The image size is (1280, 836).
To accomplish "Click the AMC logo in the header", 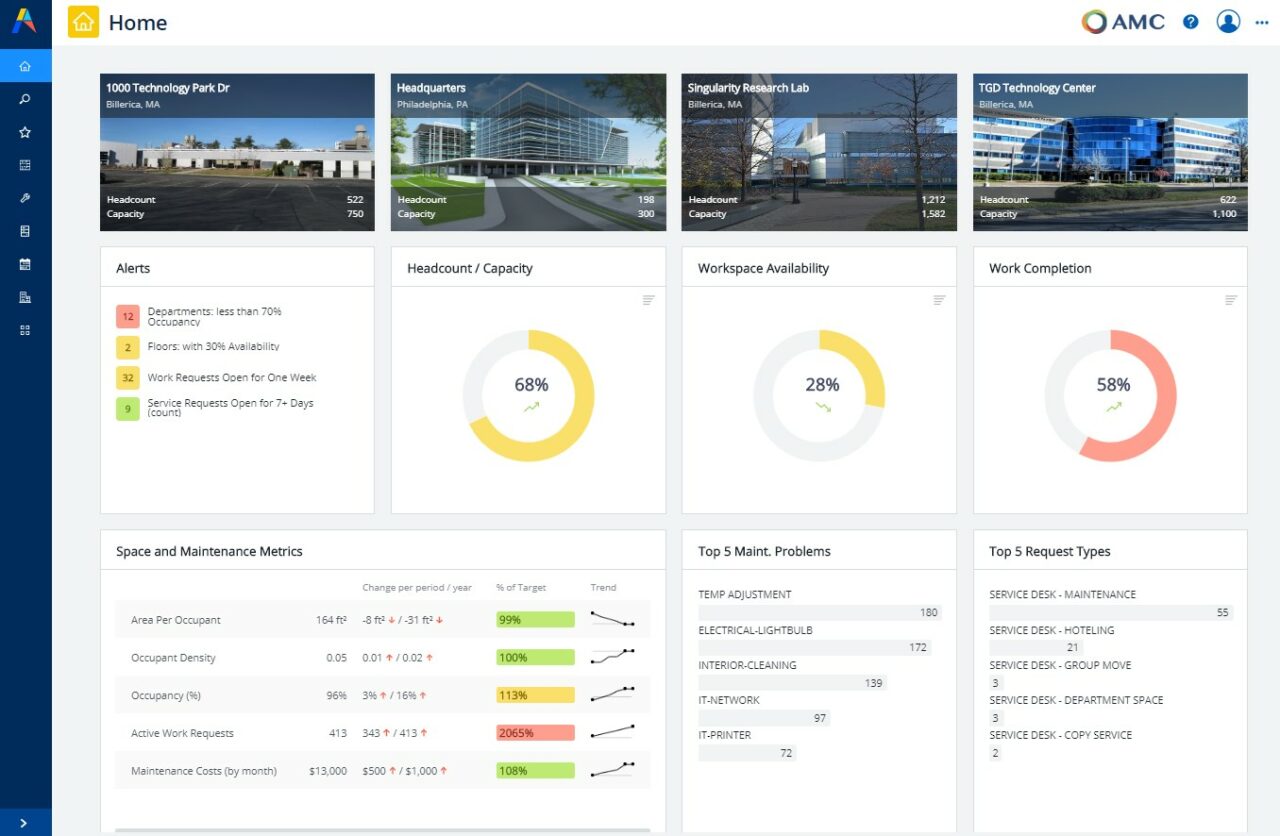I will (1122, 21).
